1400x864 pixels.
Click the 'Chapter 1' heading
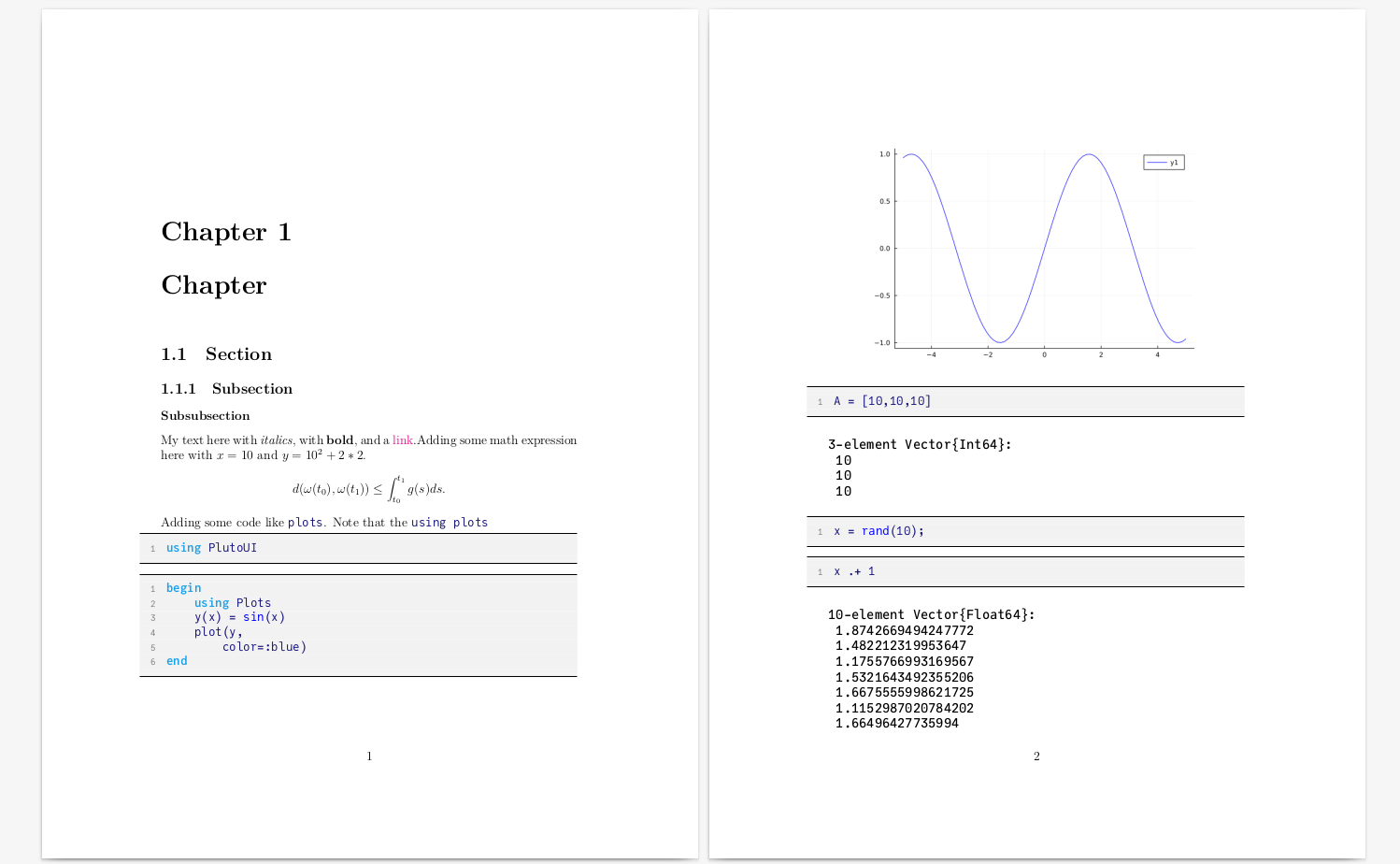226,232
